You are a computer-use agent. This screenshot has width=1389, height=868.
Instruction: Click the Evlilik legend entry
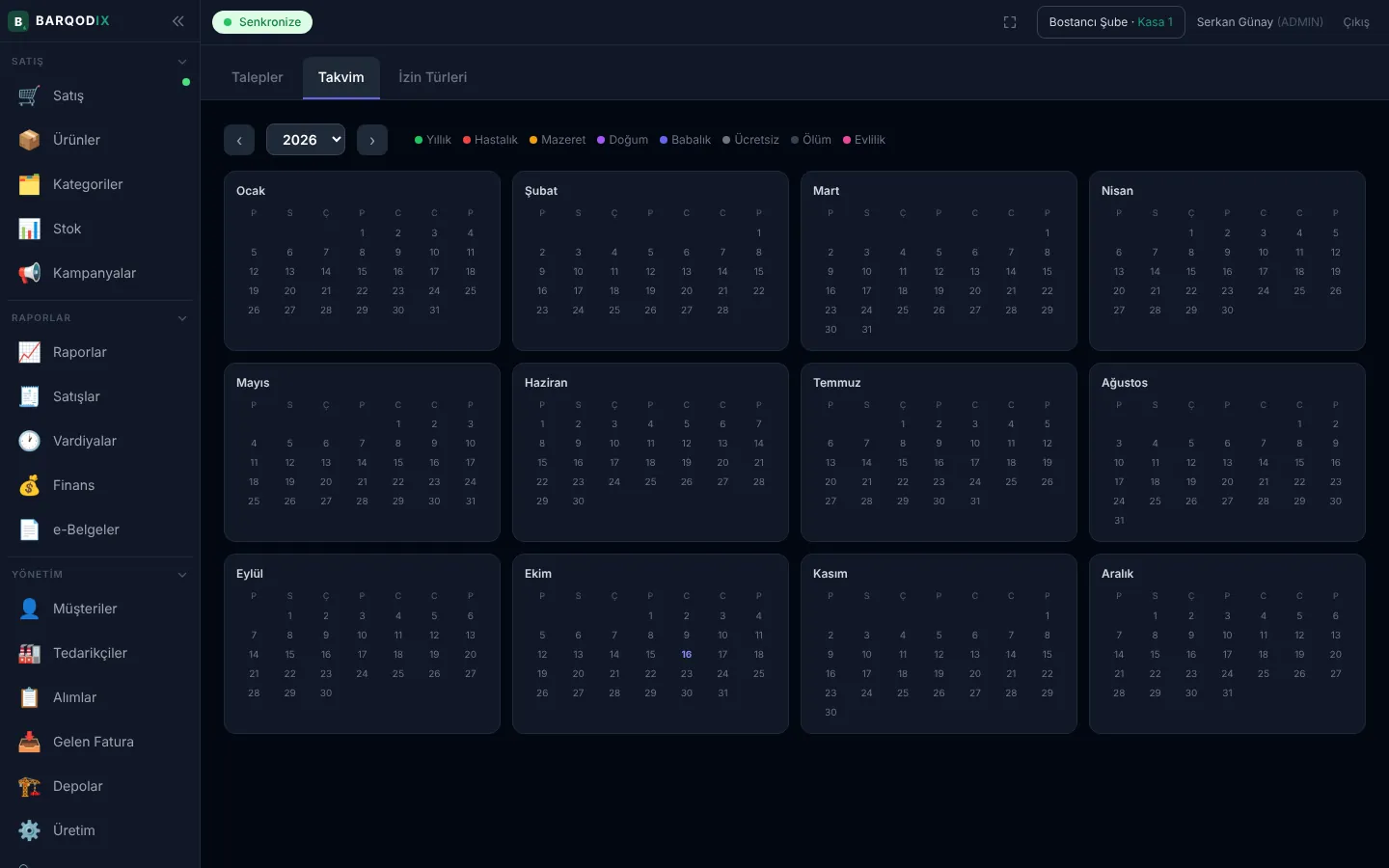click(864, 140)
